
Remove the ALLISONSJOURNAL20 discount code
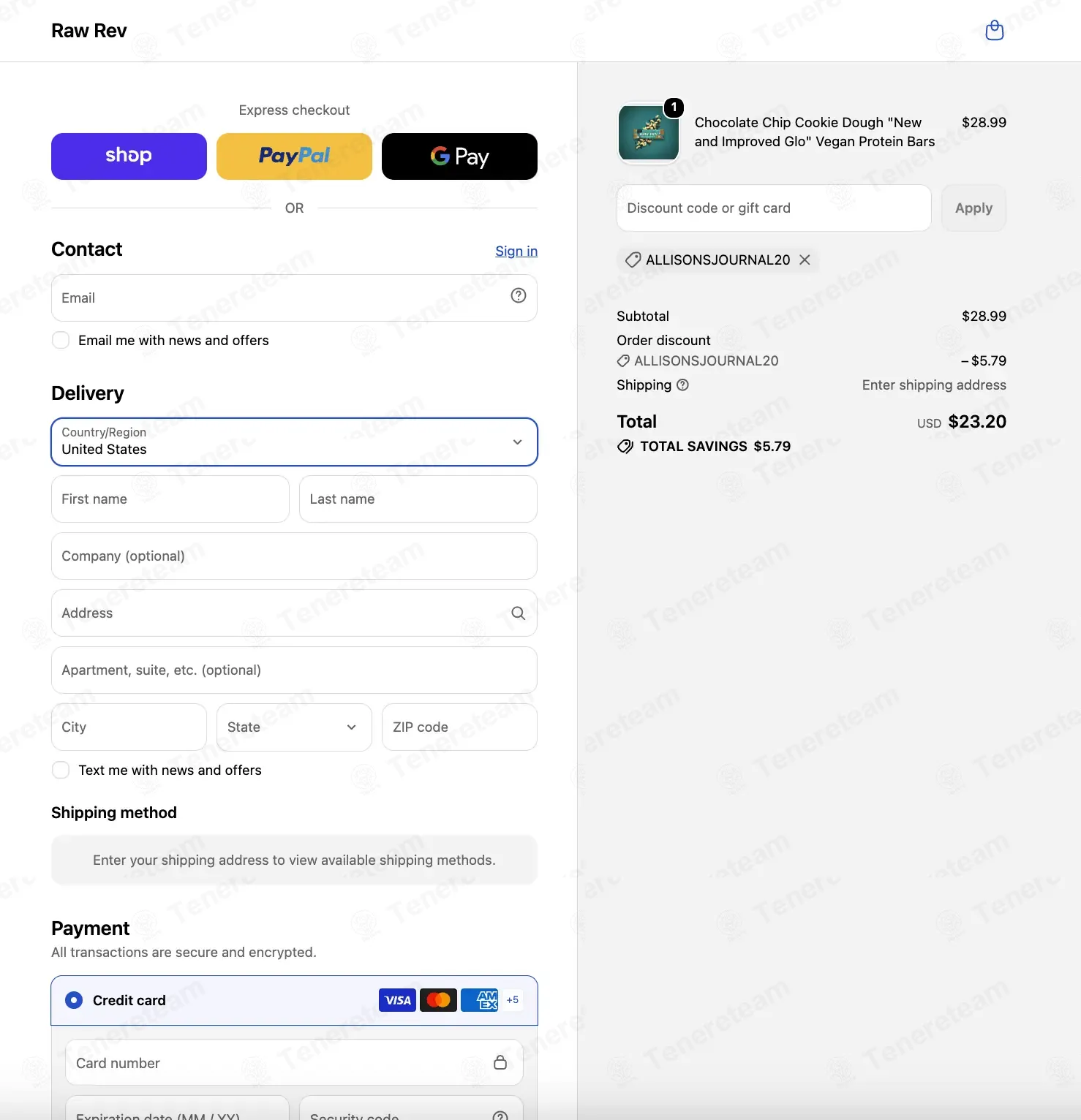[x=805, y=260]
